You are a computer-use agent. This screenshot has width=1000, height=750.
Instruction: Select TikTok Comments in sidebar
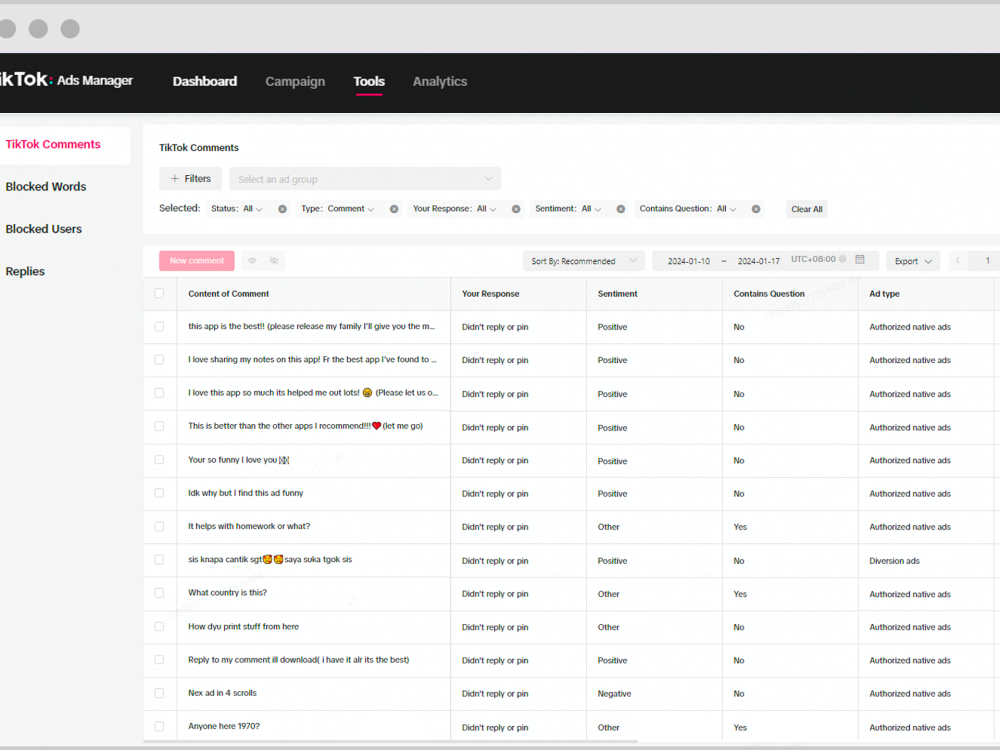tap(53, 145)
